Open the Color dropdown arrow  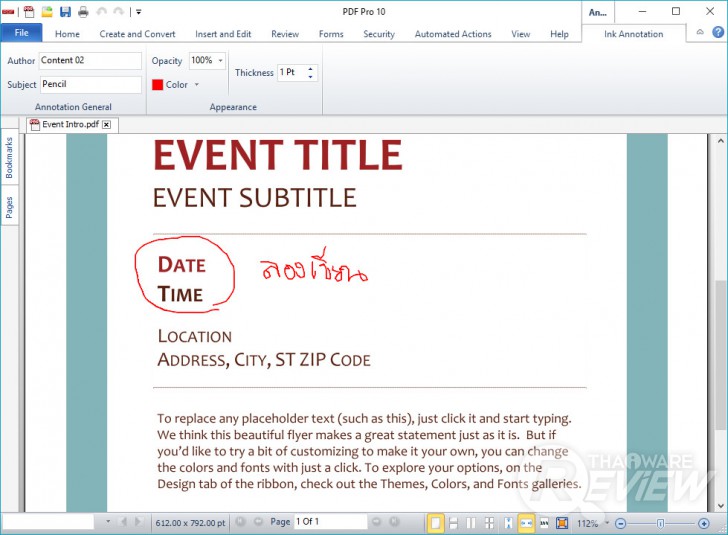point(197,85)
